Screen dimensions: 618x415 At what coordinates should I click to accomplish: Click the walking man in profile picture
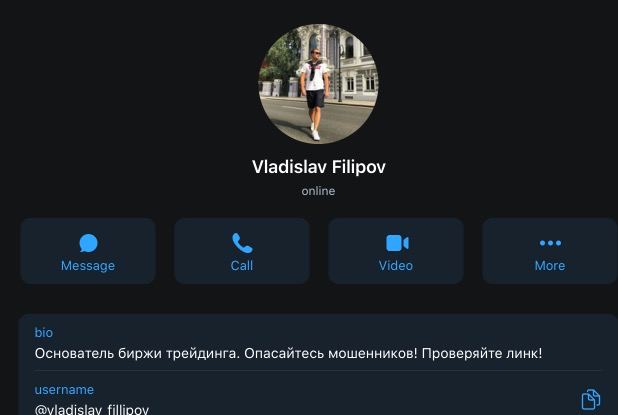point(315,95)
